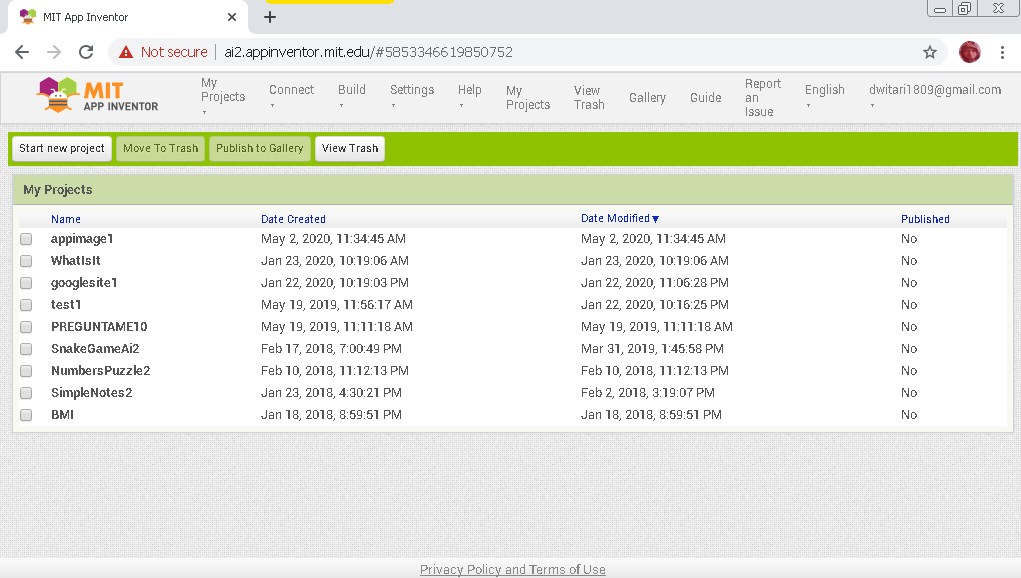Sort by the Published column header
The height and width of the screenshot is (578, 1021).
click(925, 219)
